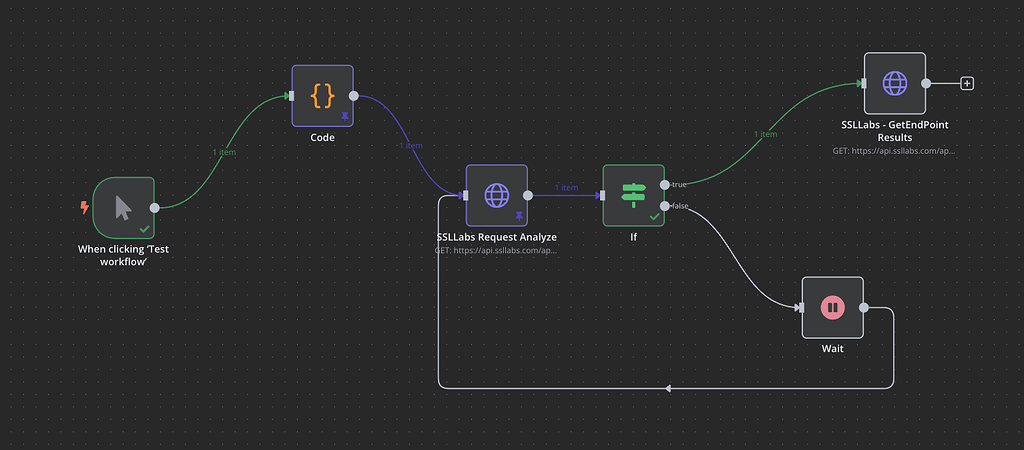Image resolution: width=1024 pixels, height=450 pixels.
Task: Click the pin icon on Request Analyze node
Action: click(x=519, y=216)
